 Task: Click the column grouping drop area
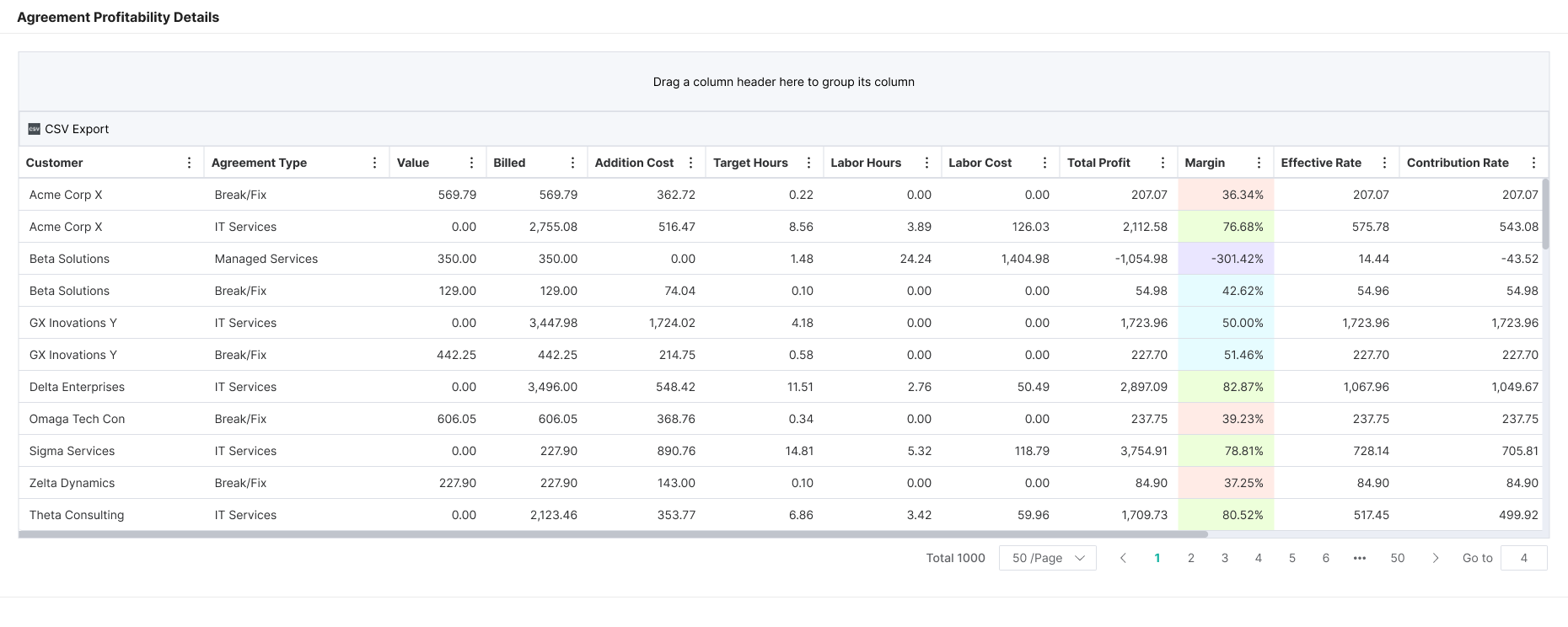pyautogui.click(x=784, y=82)
